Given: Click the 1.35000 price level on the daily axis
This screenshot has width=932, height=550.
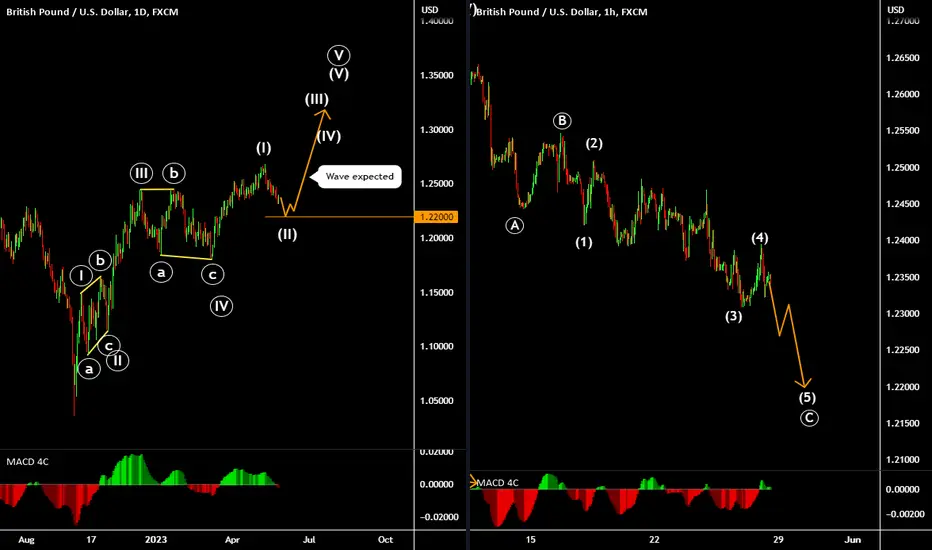Looking at the screenshot, I should [x=437, y=76].
